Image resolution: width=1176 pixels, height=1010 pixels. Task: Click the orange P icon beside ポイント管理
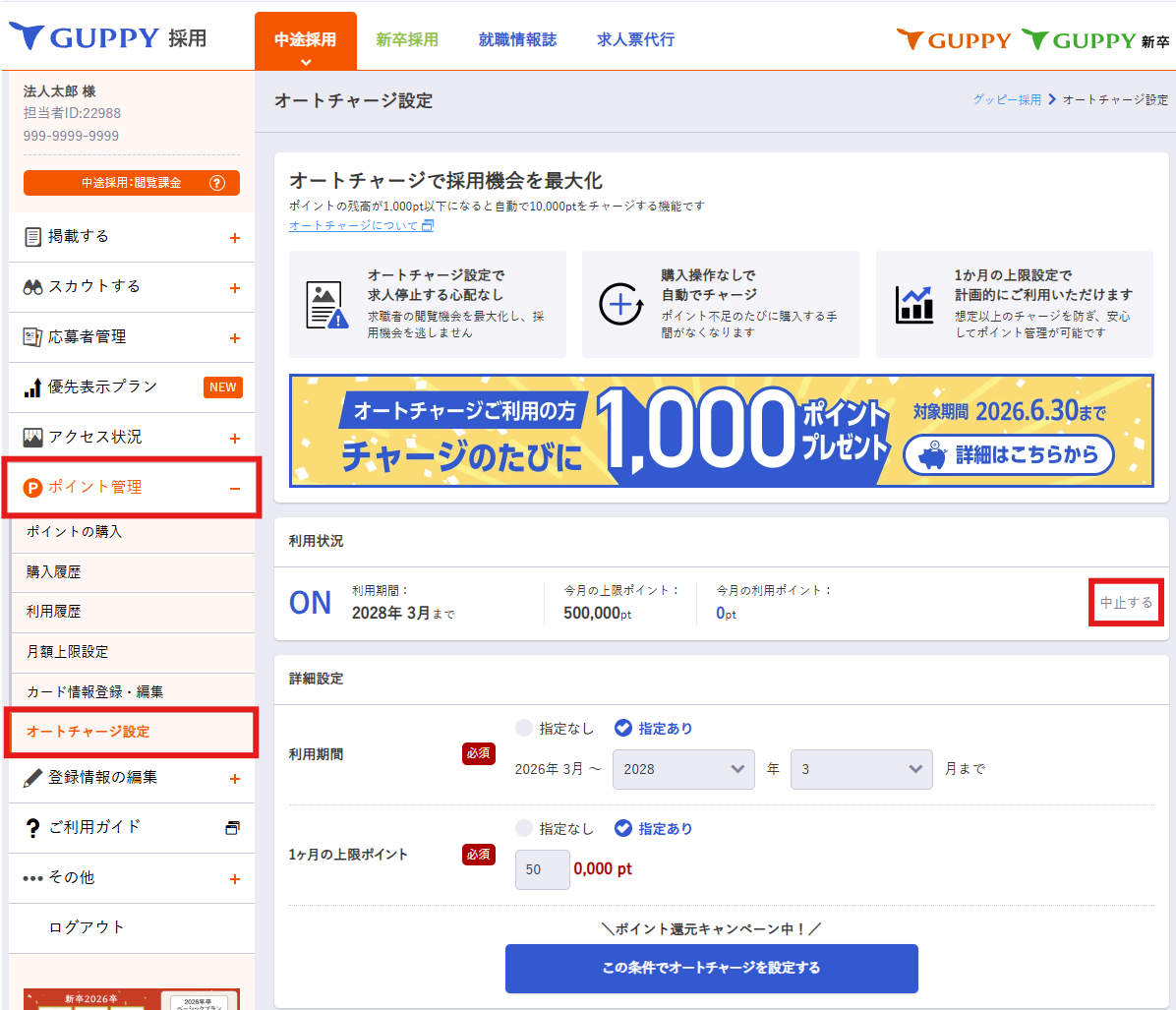click(x=33, y=488)
